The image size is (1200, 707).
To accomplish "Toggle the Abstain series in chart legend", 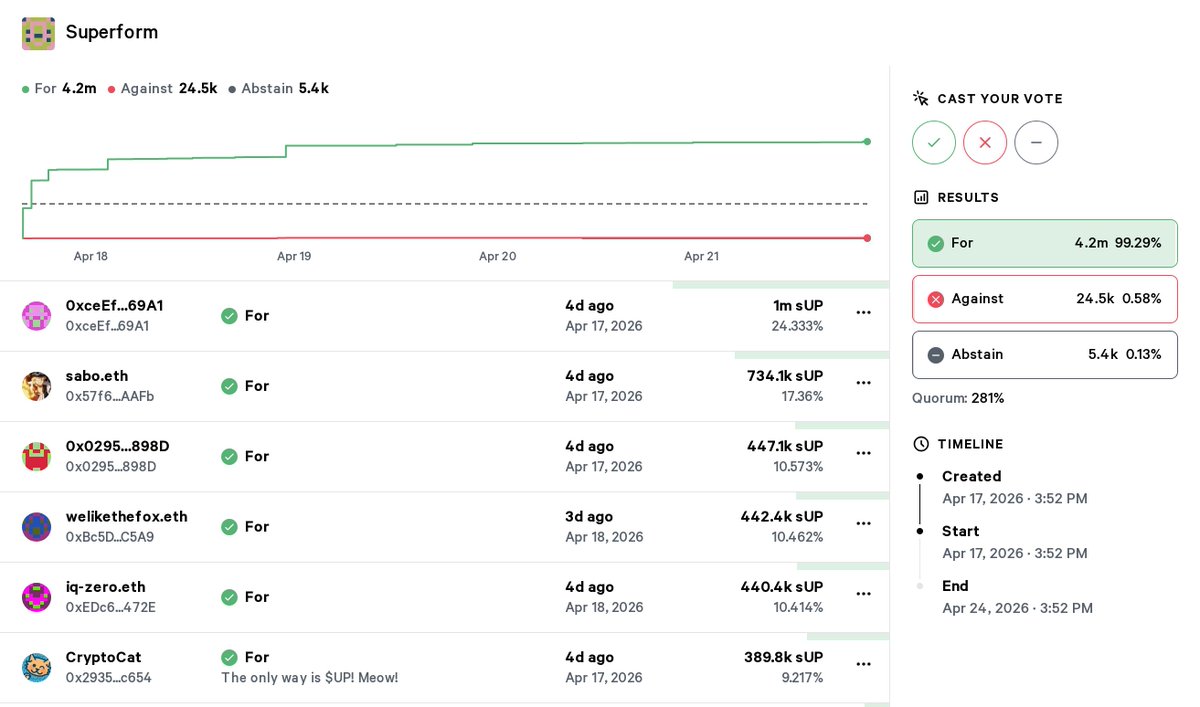I will click(279, 88).
